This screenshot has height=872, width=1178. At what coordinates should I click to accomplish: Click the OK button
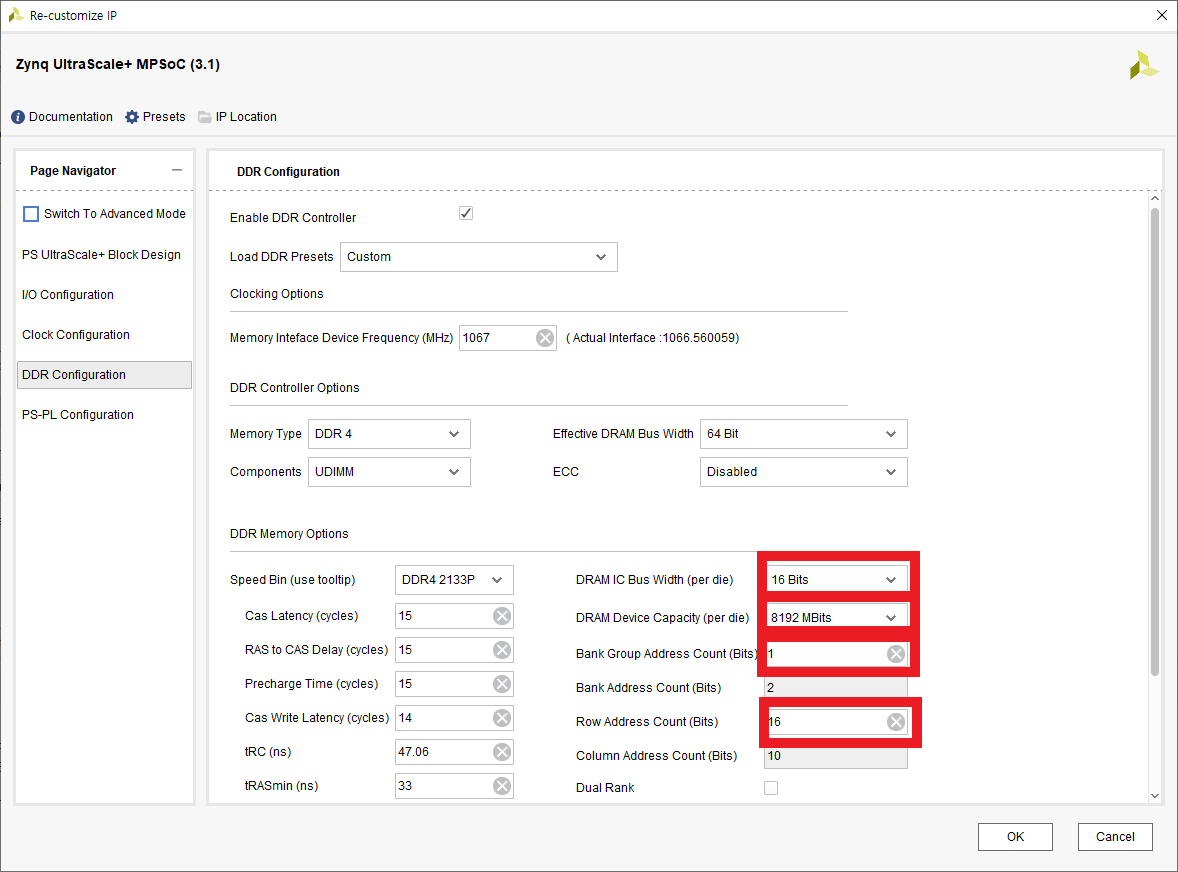coord(1015,837)
